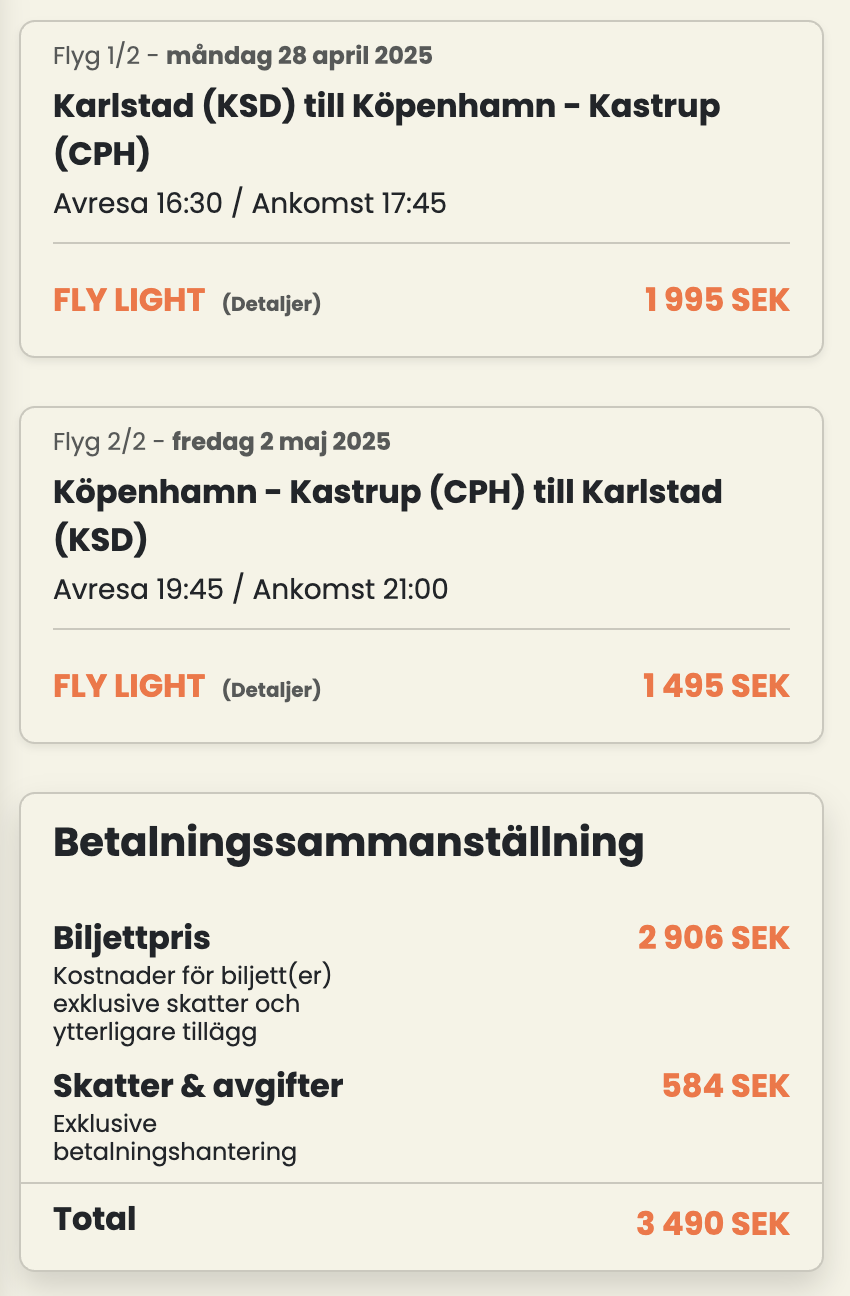Click the 2 906 SEK ticket price amount

point(714,938)
